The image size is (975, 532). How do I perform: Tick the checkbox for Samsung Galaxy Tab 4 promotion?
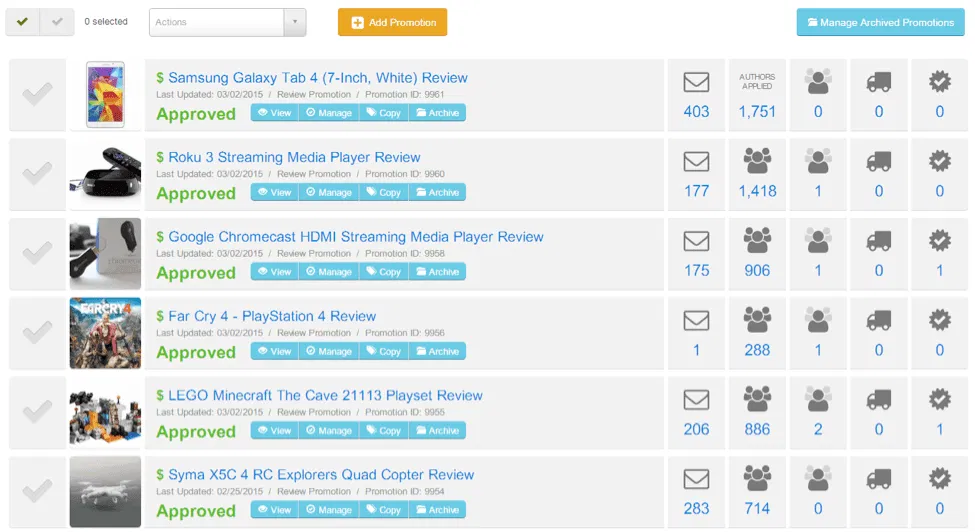[x=37, y=95]
